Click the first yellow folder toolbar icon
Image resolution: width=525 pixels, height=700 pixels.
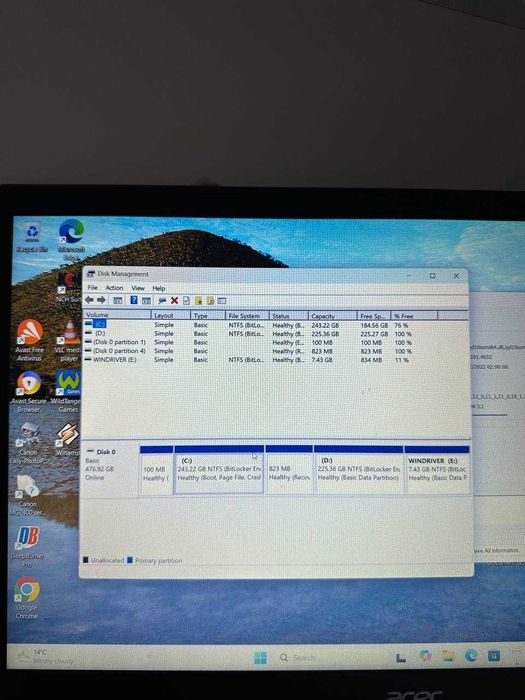(198, 300)
